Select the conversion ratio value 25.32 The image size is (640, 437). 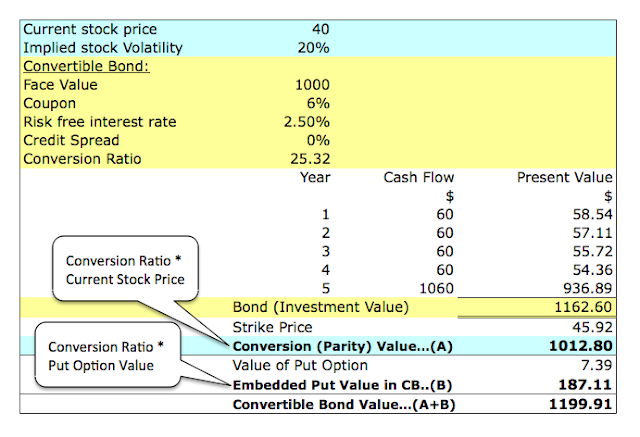click(310, 159)
